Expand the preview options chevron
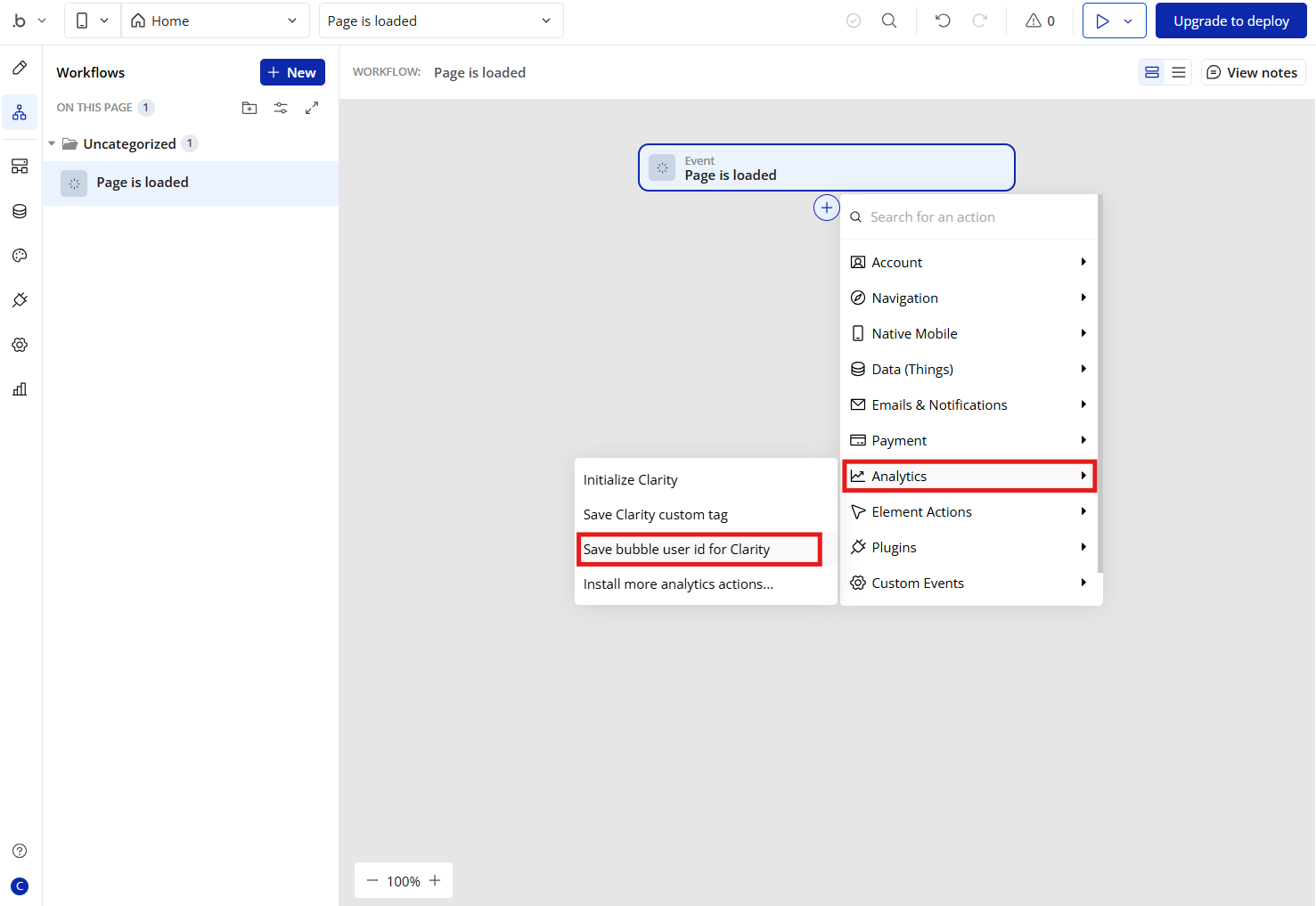Image resolution: width=1316 pixels, height=906 pixels. coord(1129,20)
